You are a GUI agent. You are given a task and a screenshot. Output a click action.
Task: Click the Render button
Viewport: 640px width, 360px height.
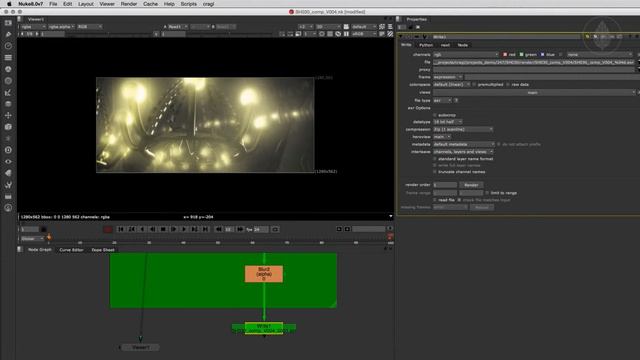point(471,185)
